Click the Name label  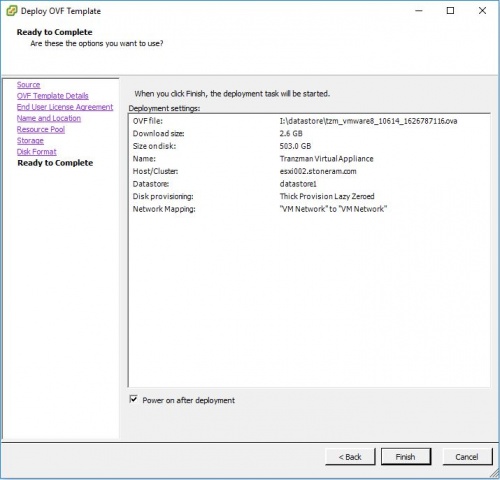144,159
